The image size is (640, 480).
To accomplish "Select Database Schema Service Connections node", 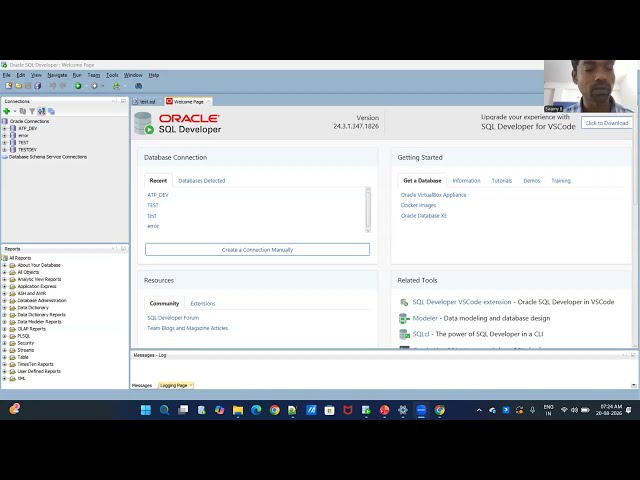I will click(x=48, y=157).
